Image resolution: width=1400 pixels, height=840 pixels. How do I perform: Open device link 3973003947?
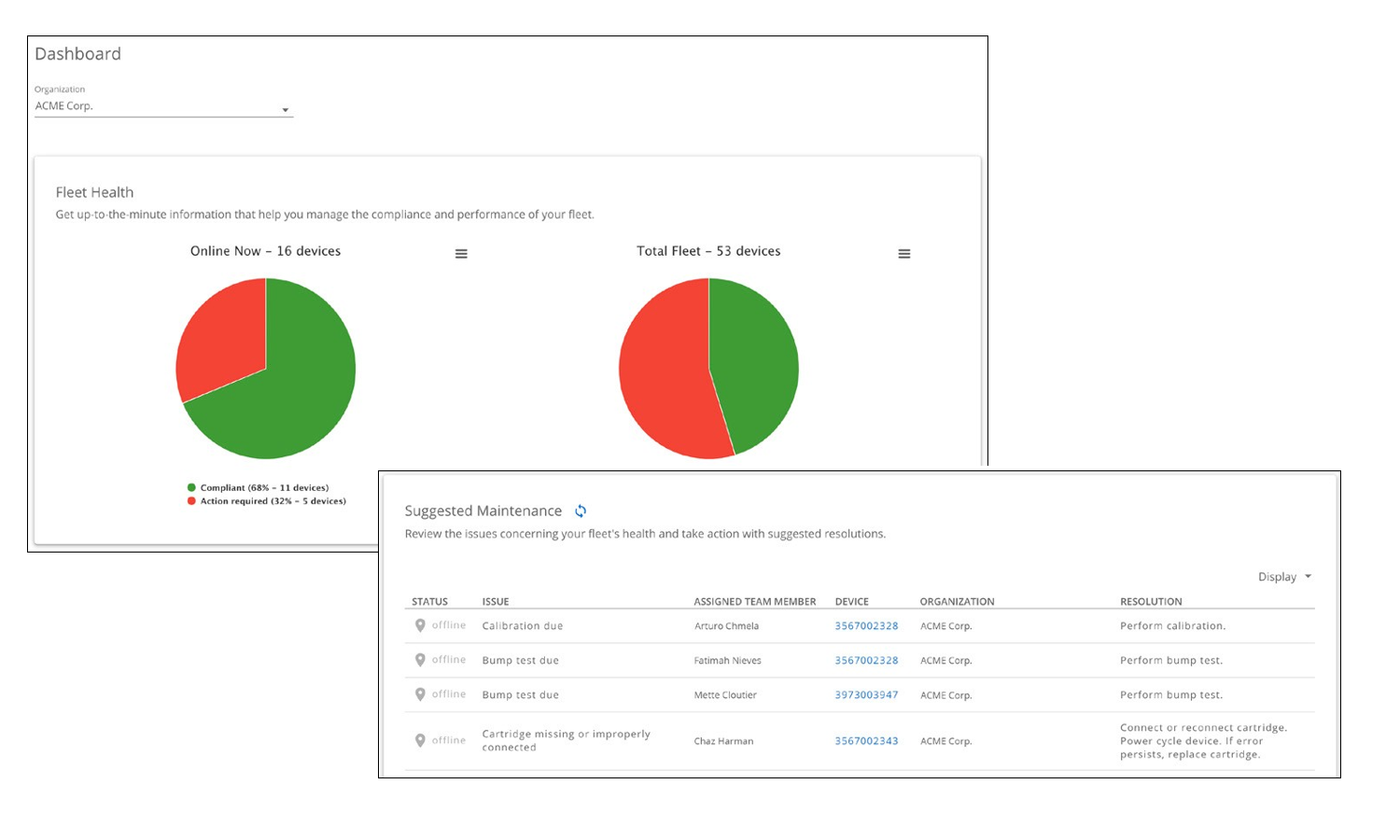(x=866, y=693)
